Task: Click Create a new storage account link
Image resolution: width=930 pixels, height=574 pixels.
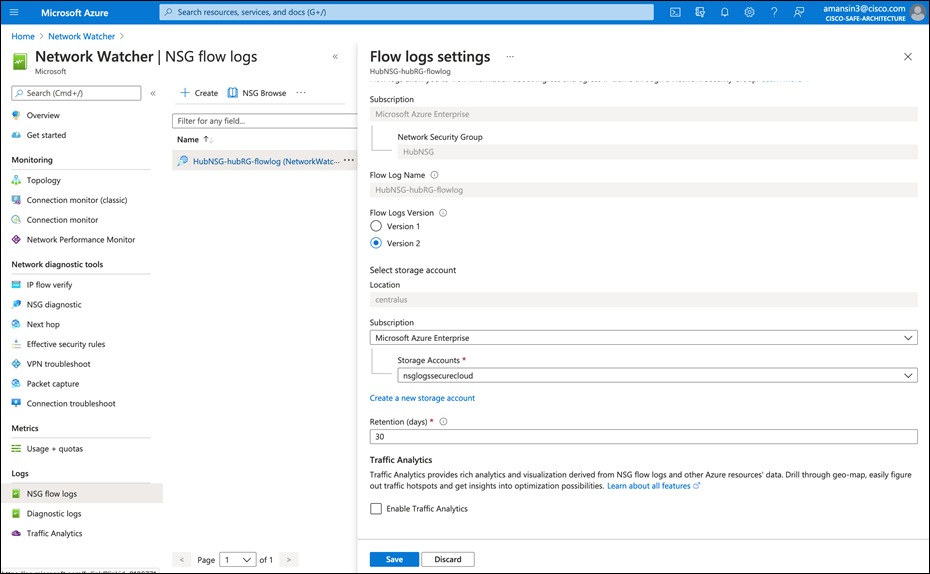Action: click(x=422, y=398)
